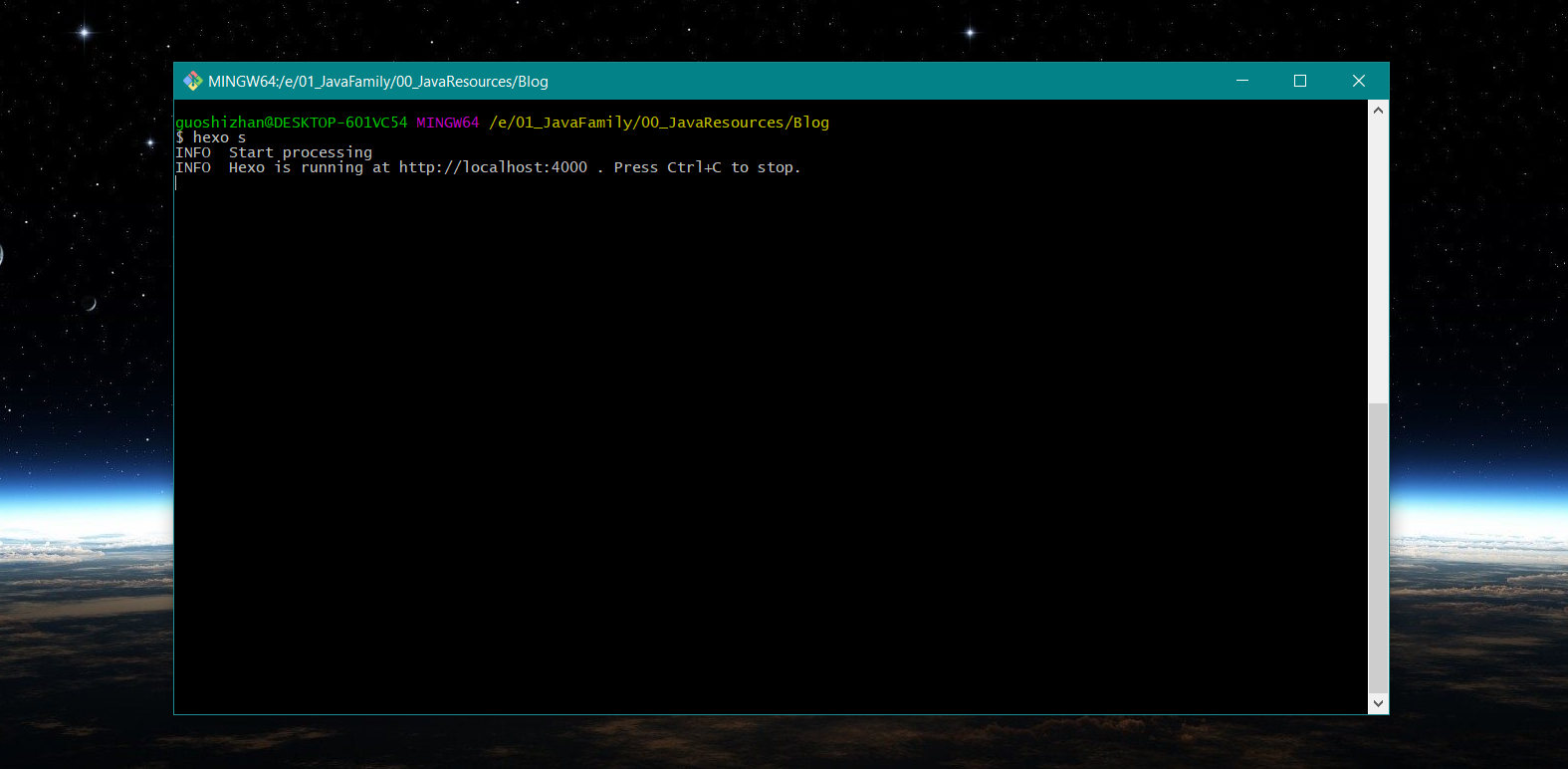This screenshot has width=1568, height=769.
Task: Click the Git Bash icon in the title bar
Action: tap(192, 81)
